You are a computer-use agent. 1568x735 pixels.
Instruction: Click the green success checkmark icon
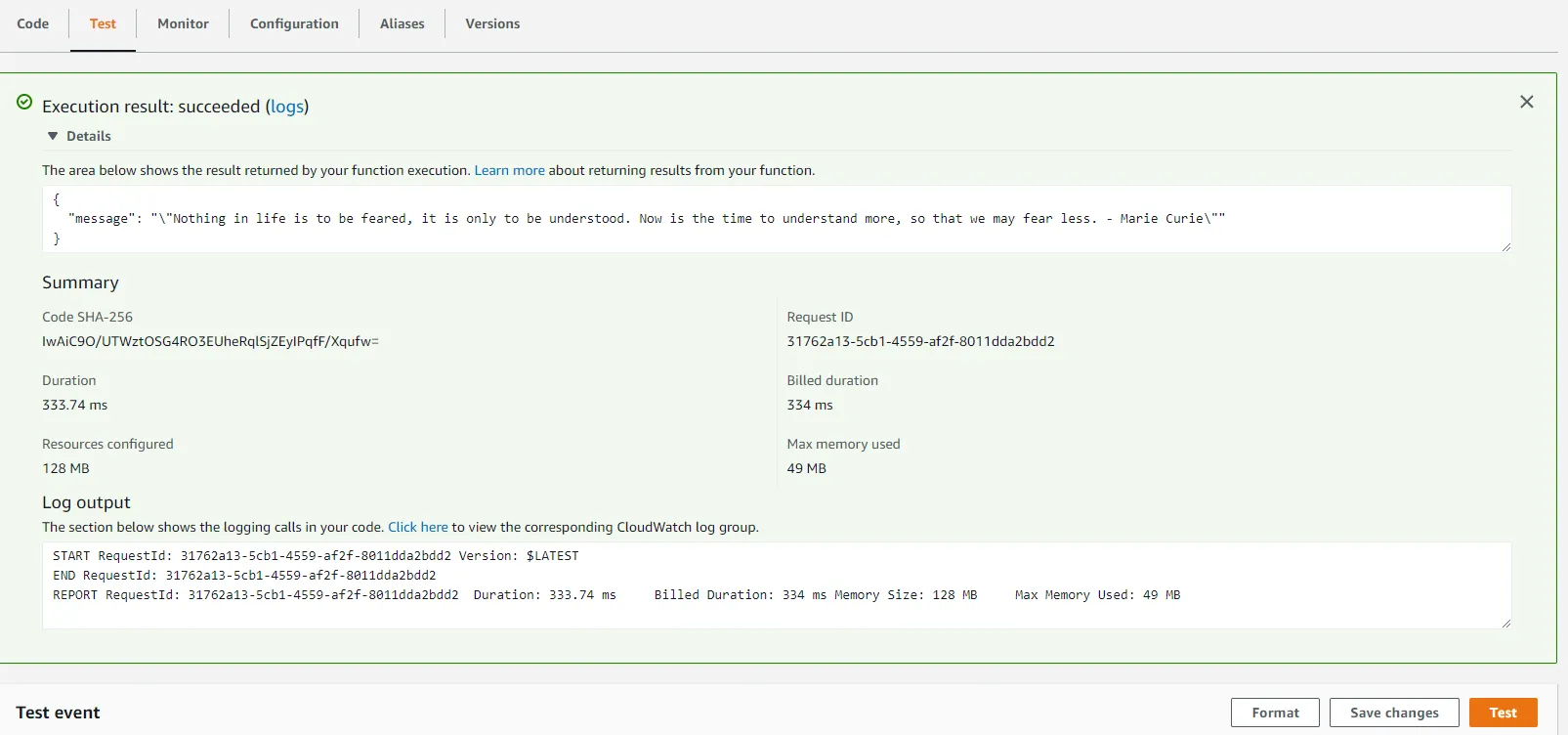click(x=24, y=102)
